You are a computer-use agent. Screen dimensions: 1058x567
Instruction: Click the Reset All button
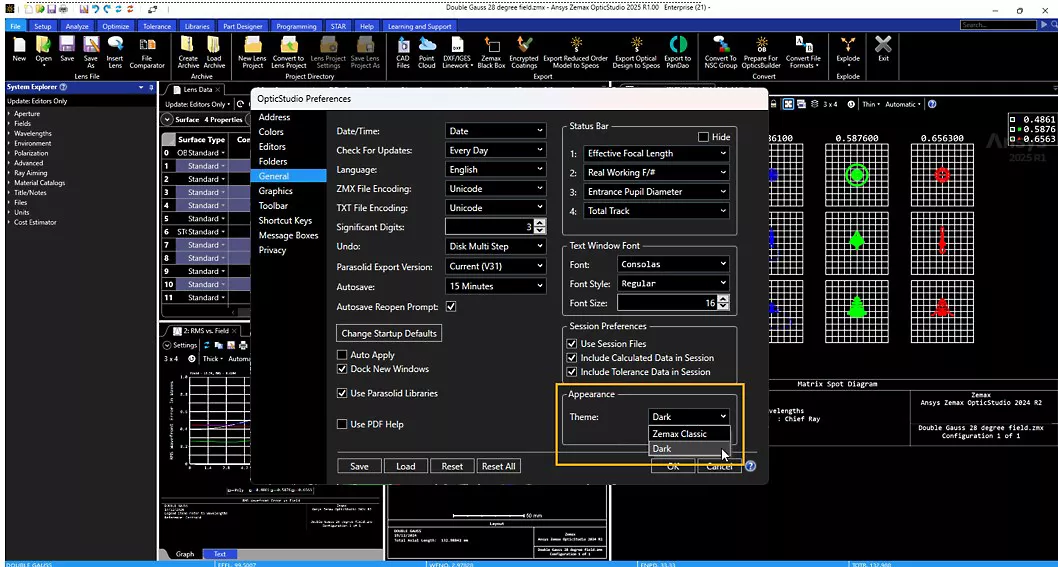(499, 466)
